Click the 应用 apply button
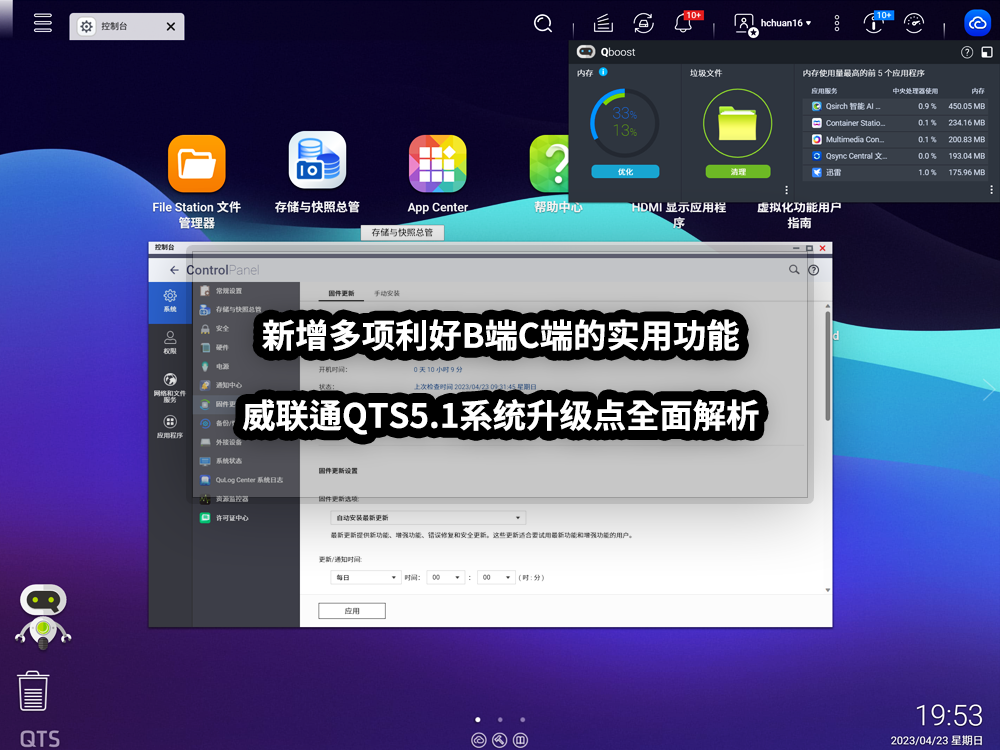The width and height of the screenshot is (1000, 750). 352,611
